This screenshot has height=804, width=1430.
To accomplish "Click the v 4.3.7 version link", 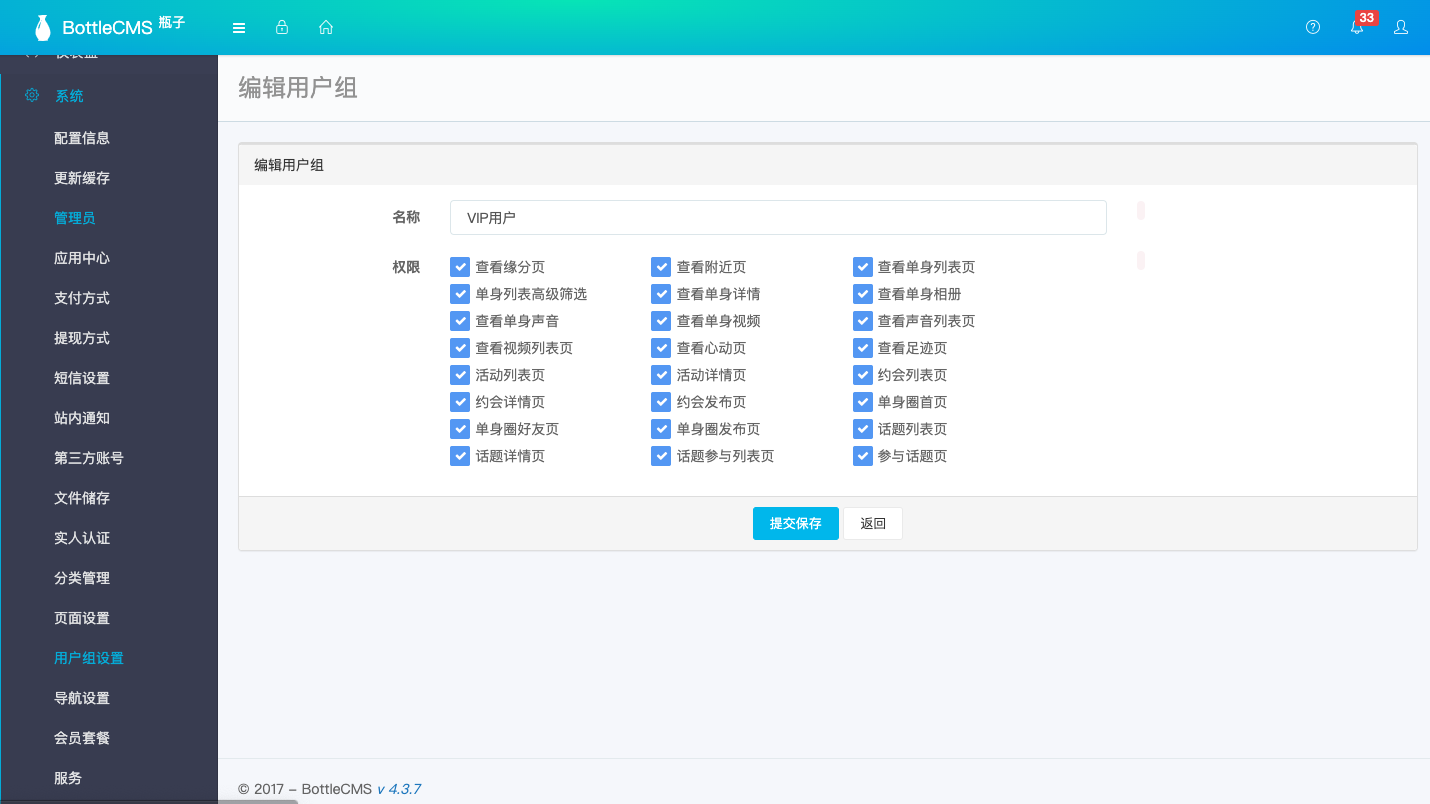I will click(398, 789).
